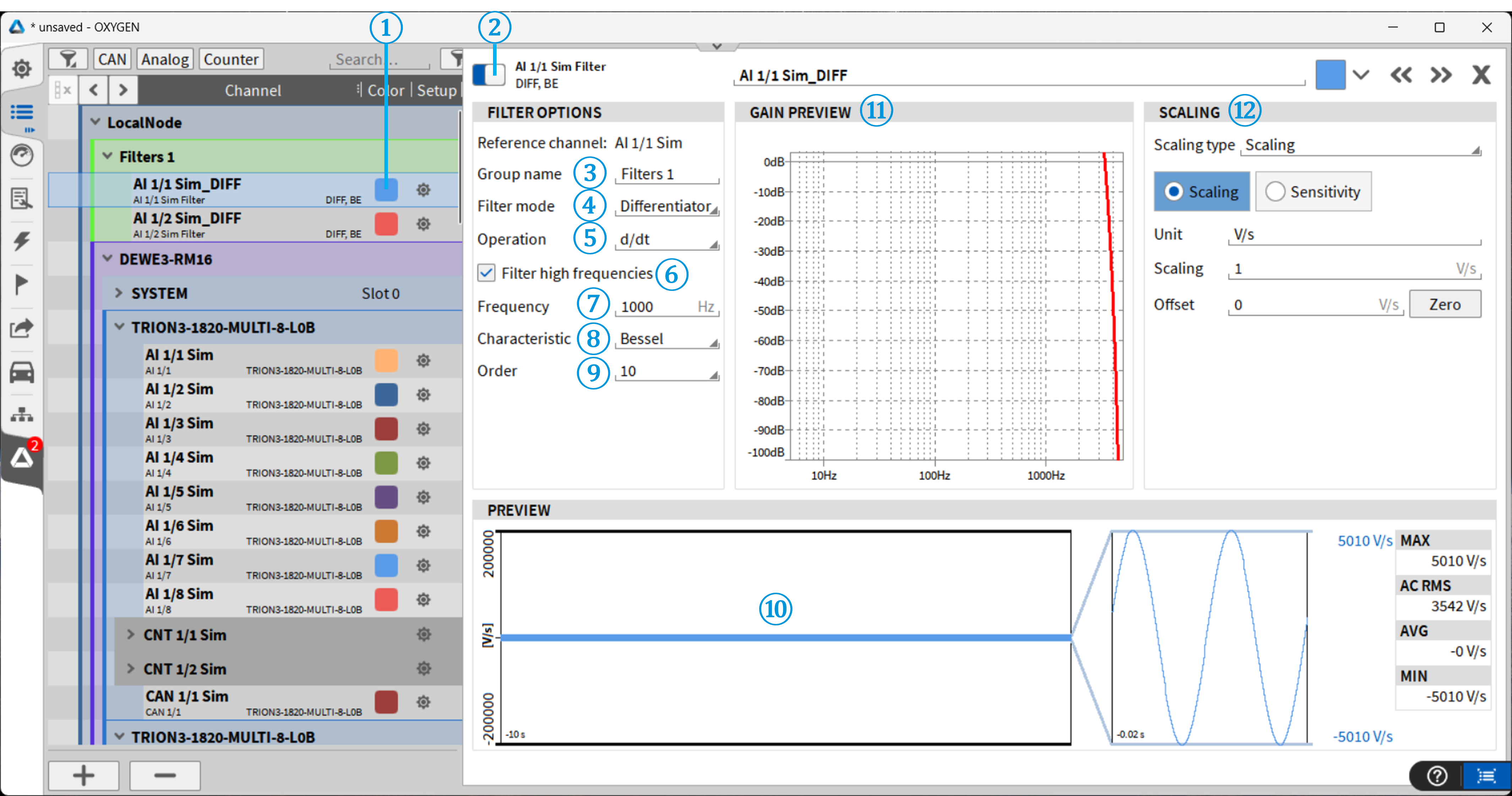1512x796 pixels.
Task: Click gear setup icon for AI 1/2 Sim_DIFF
Action: [x=423, y=224]
